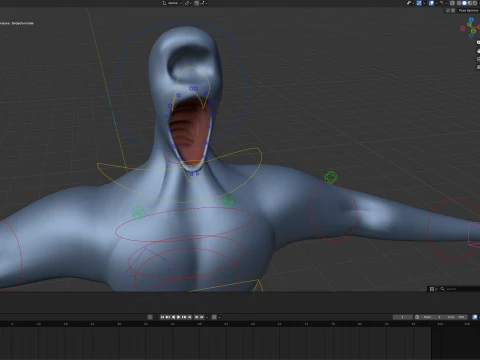The image size is (480, 360).
Task: Click the blue Z axis on navigation gizmo
Action: tap(471, 19)
